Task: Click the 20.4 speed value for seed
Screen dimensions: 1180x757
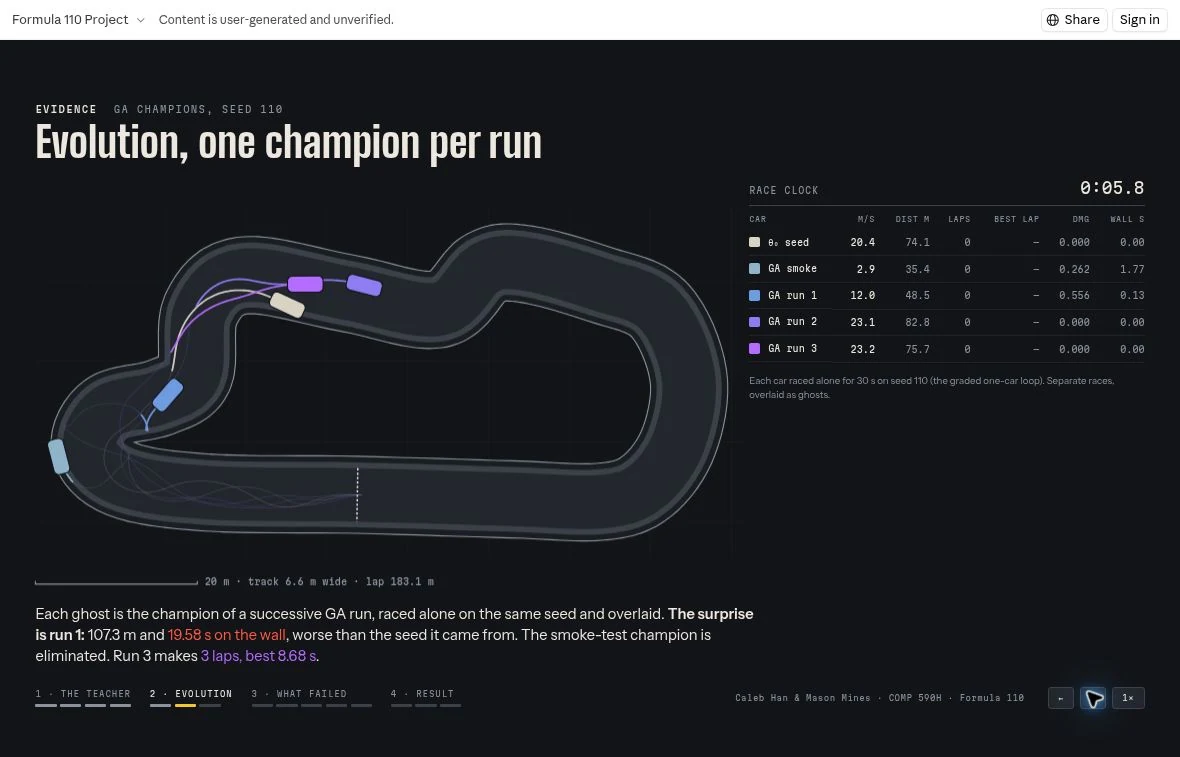Action: 862,242
